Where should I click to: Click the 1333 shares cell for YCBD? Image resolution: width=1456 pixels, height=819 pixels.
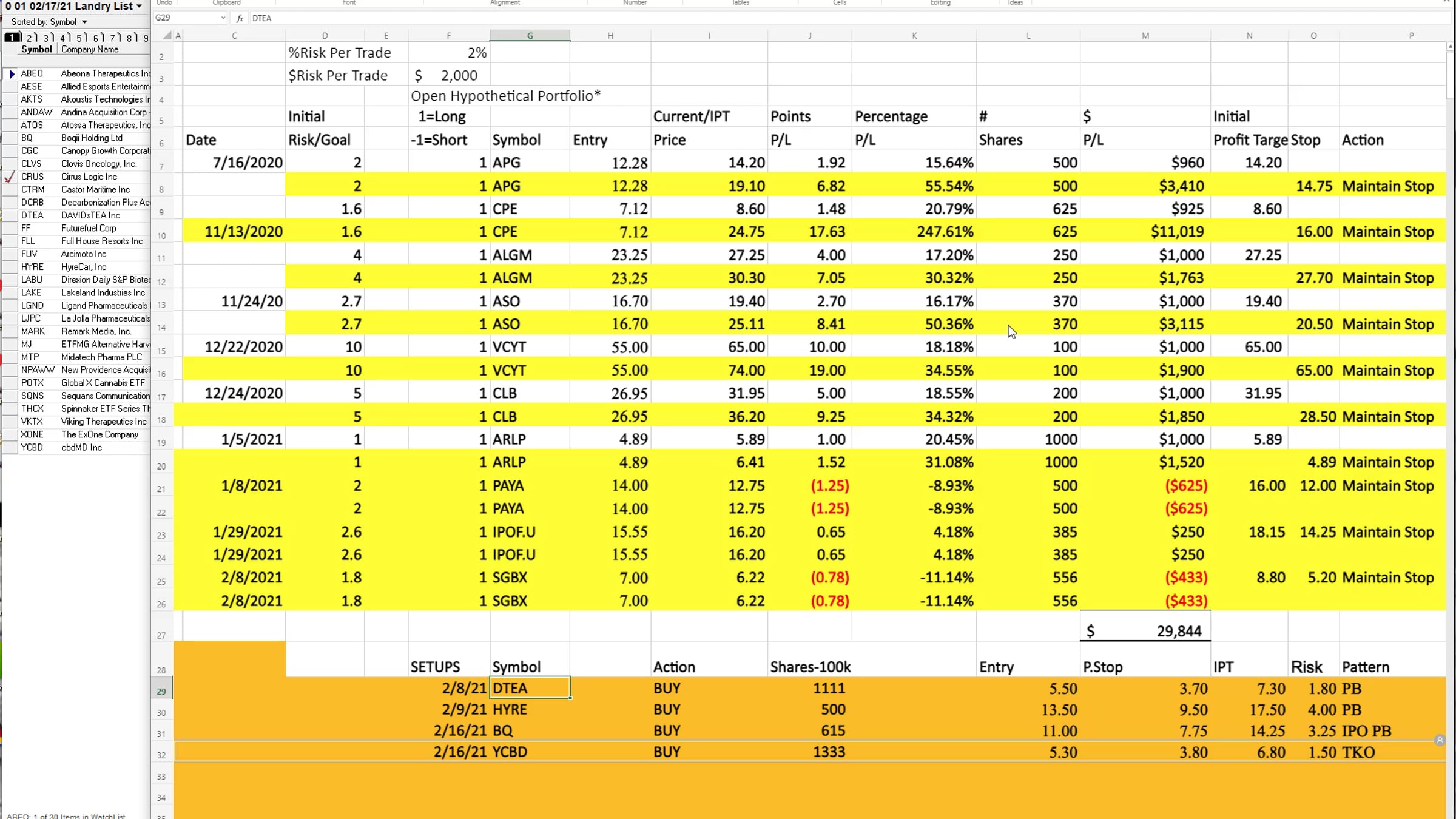click(809, 752)
